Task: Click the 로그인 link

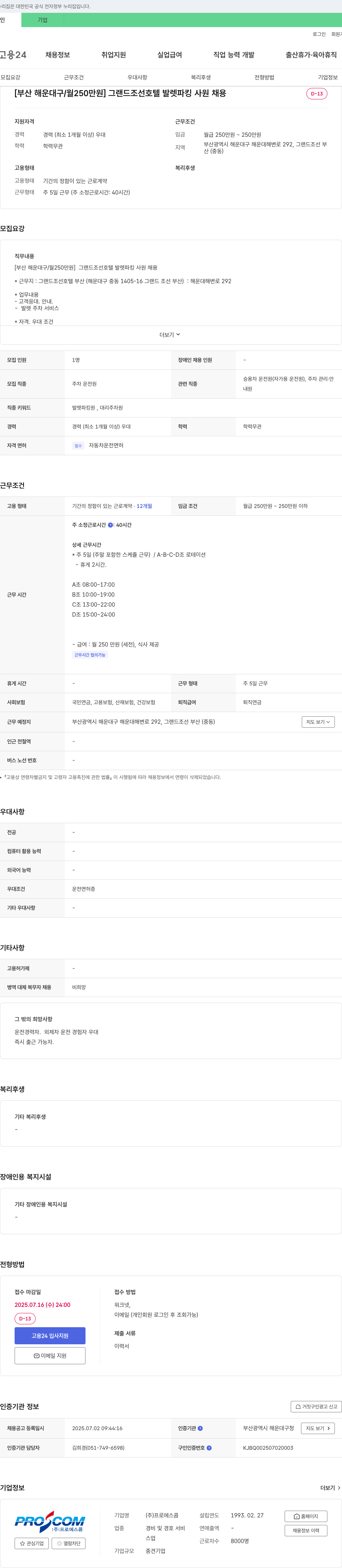Action: tap(319, 34)
